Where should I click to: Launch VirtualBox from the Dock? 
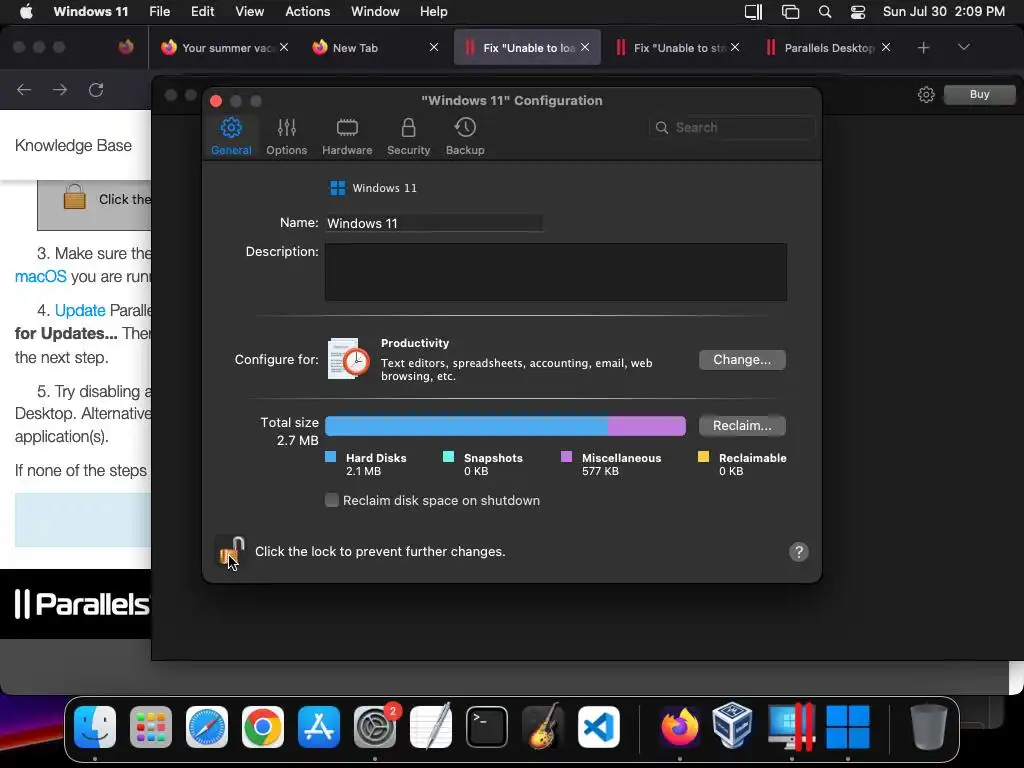point(732,725)
